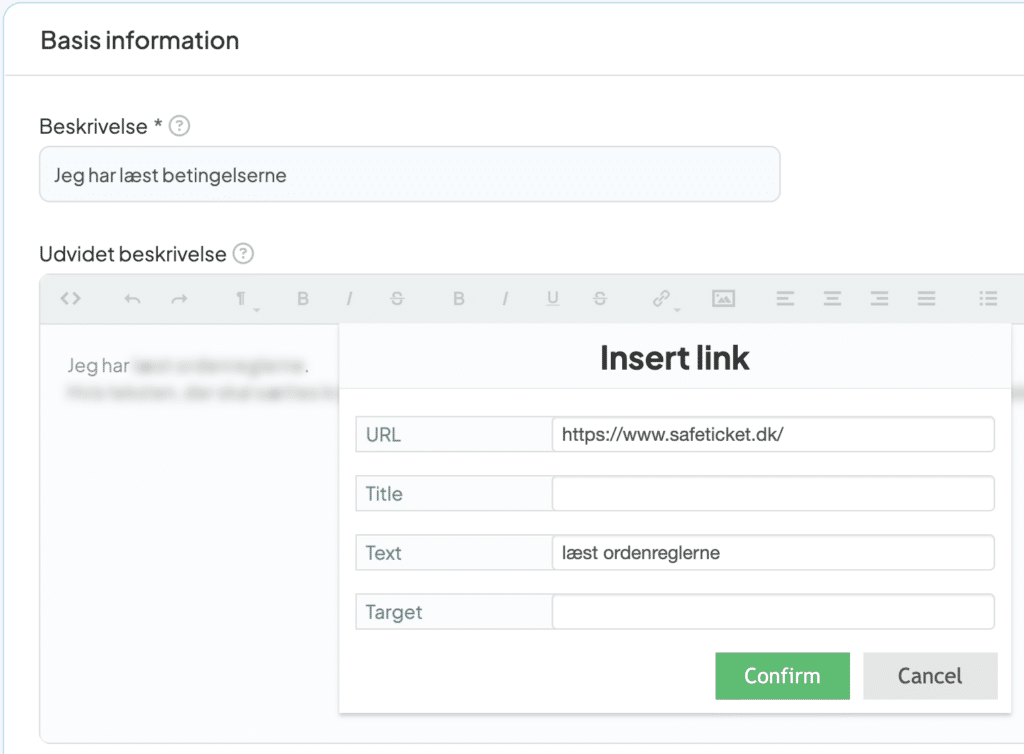
Task: Show help for Udvidet beskrivelse
Action: [243, 254]
